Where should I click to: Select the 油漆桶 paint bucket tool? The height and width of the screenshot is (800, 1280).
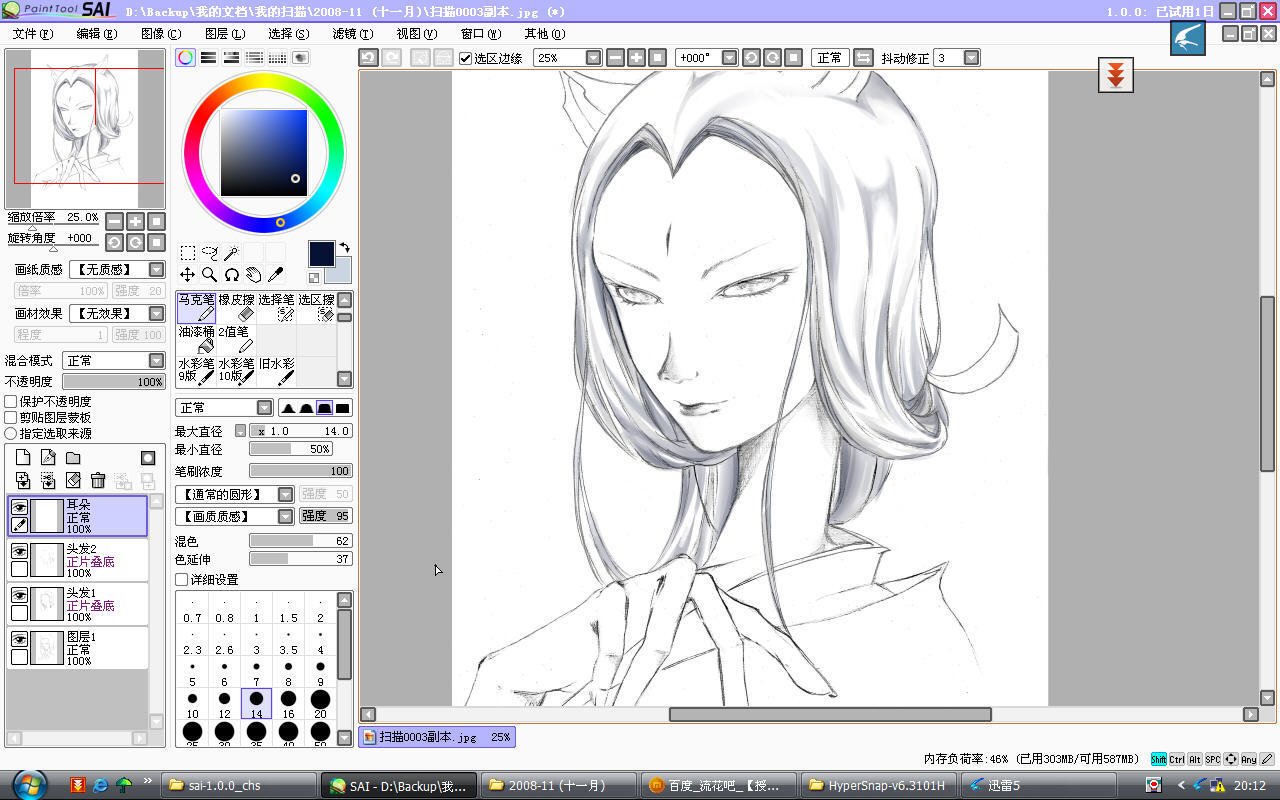tap(197, 340)
